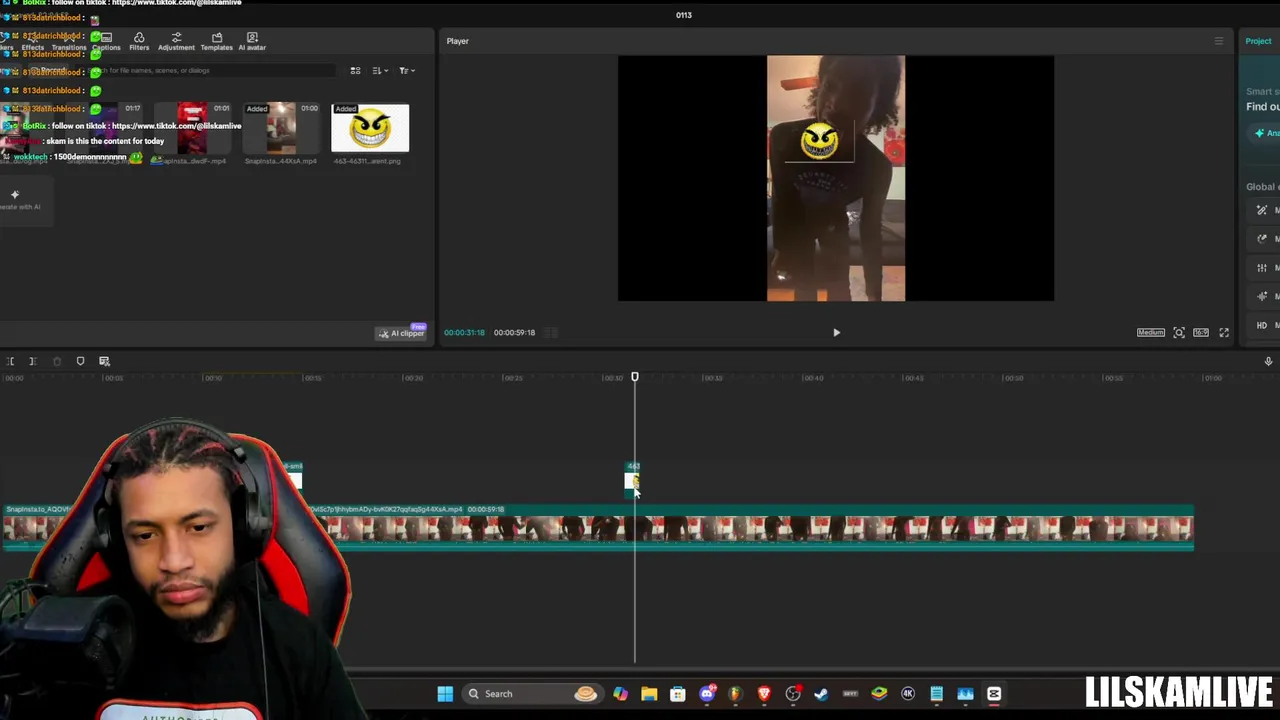Open Brave browser from the taskbar

[764, 694]
